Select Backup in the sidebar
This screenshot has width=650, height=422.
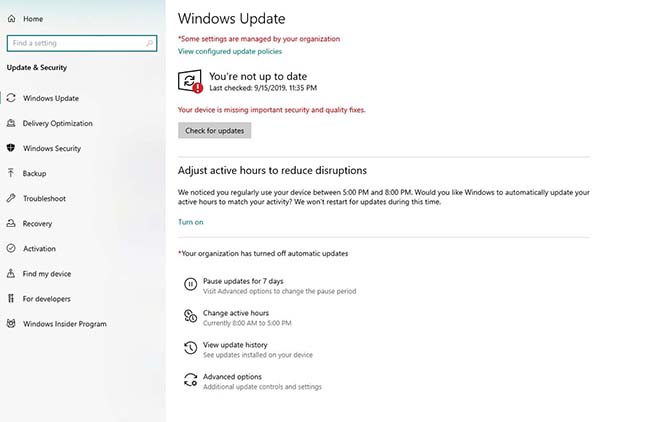pos(34,173)
